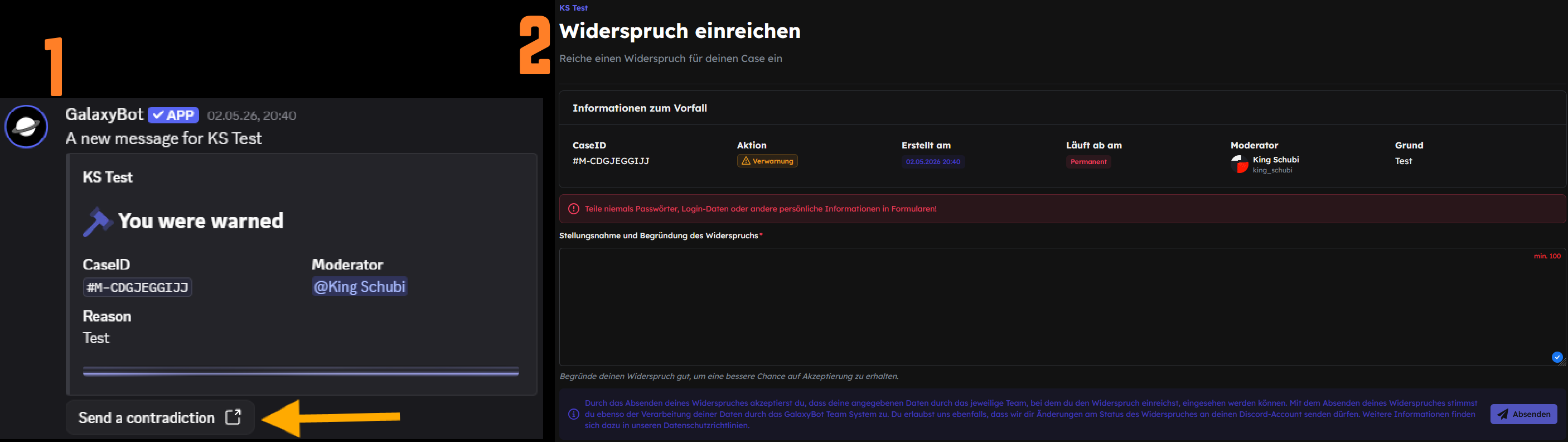Click the Läuft ab am column header
This screenshot has width=1568, height=442.
(x=1094, y=146)
